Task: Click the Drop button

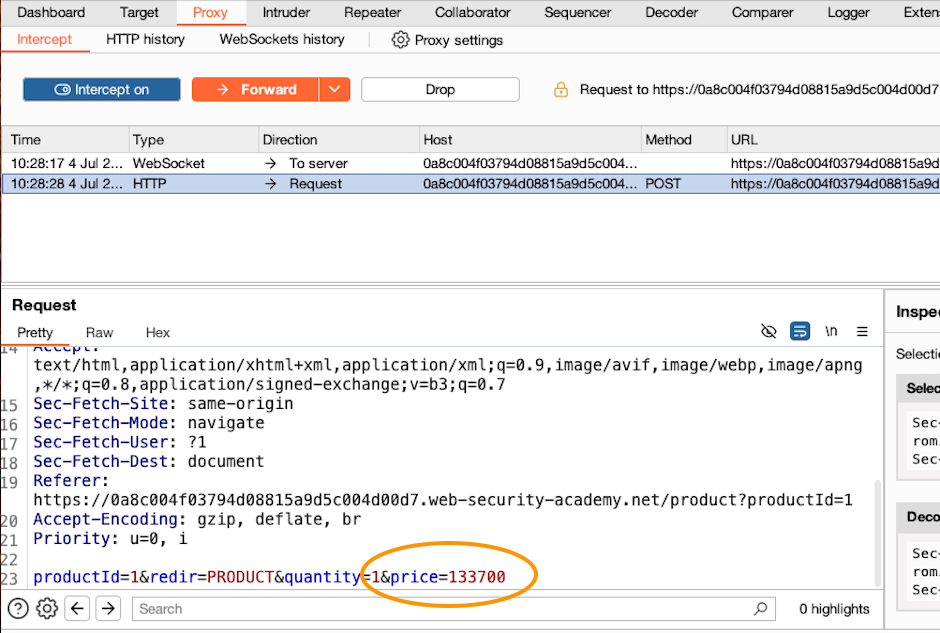Action: (439, 89)
